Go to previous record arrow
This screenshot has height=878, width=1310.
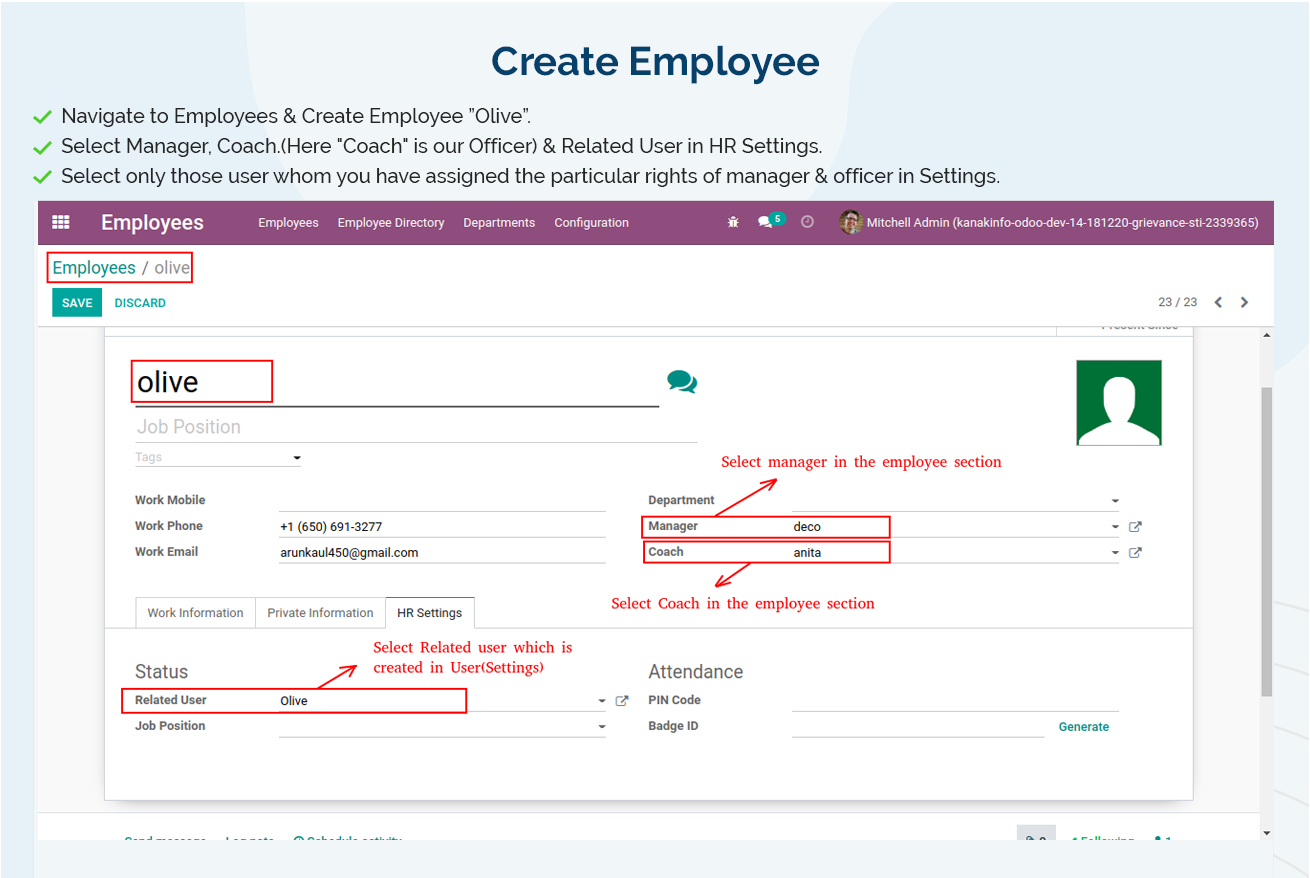[x=1218, y=302]
